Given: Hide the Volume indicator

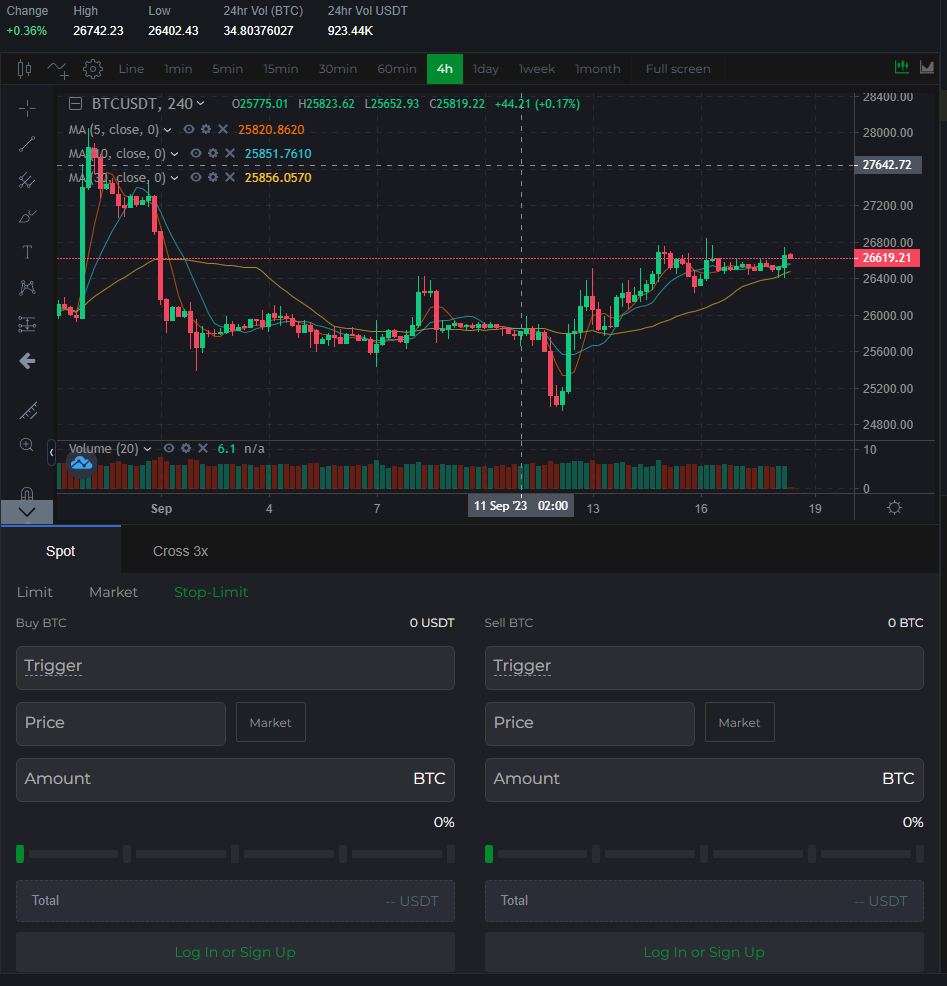Looking at the screenshot, I should click(169, 448).
